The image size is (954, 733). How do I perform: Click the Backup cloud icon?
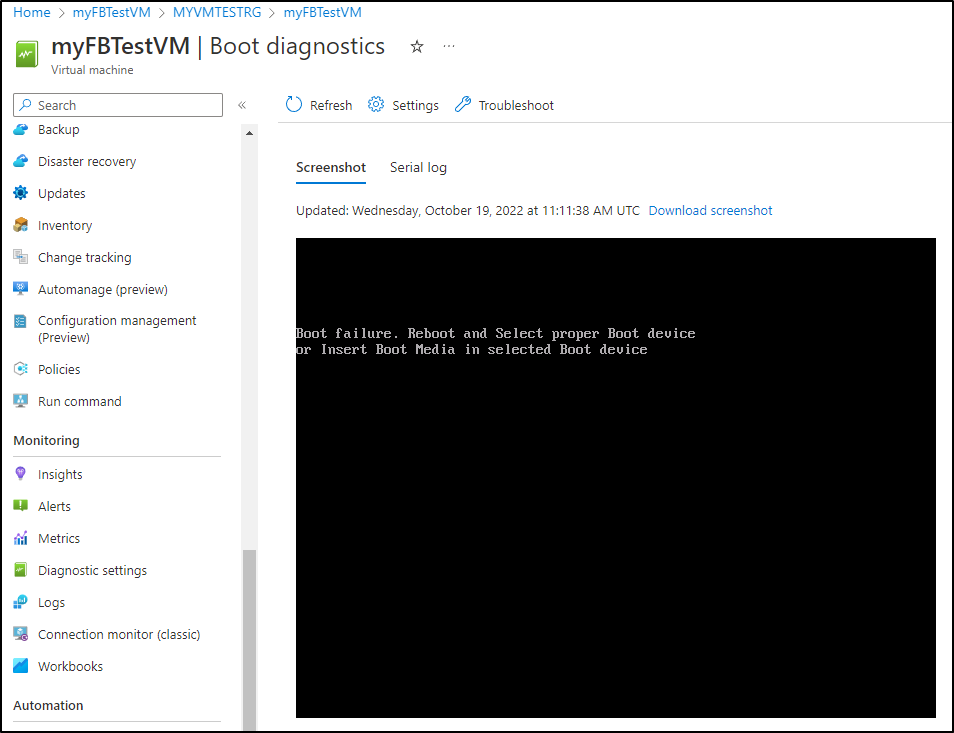click(x=21, y=130)
